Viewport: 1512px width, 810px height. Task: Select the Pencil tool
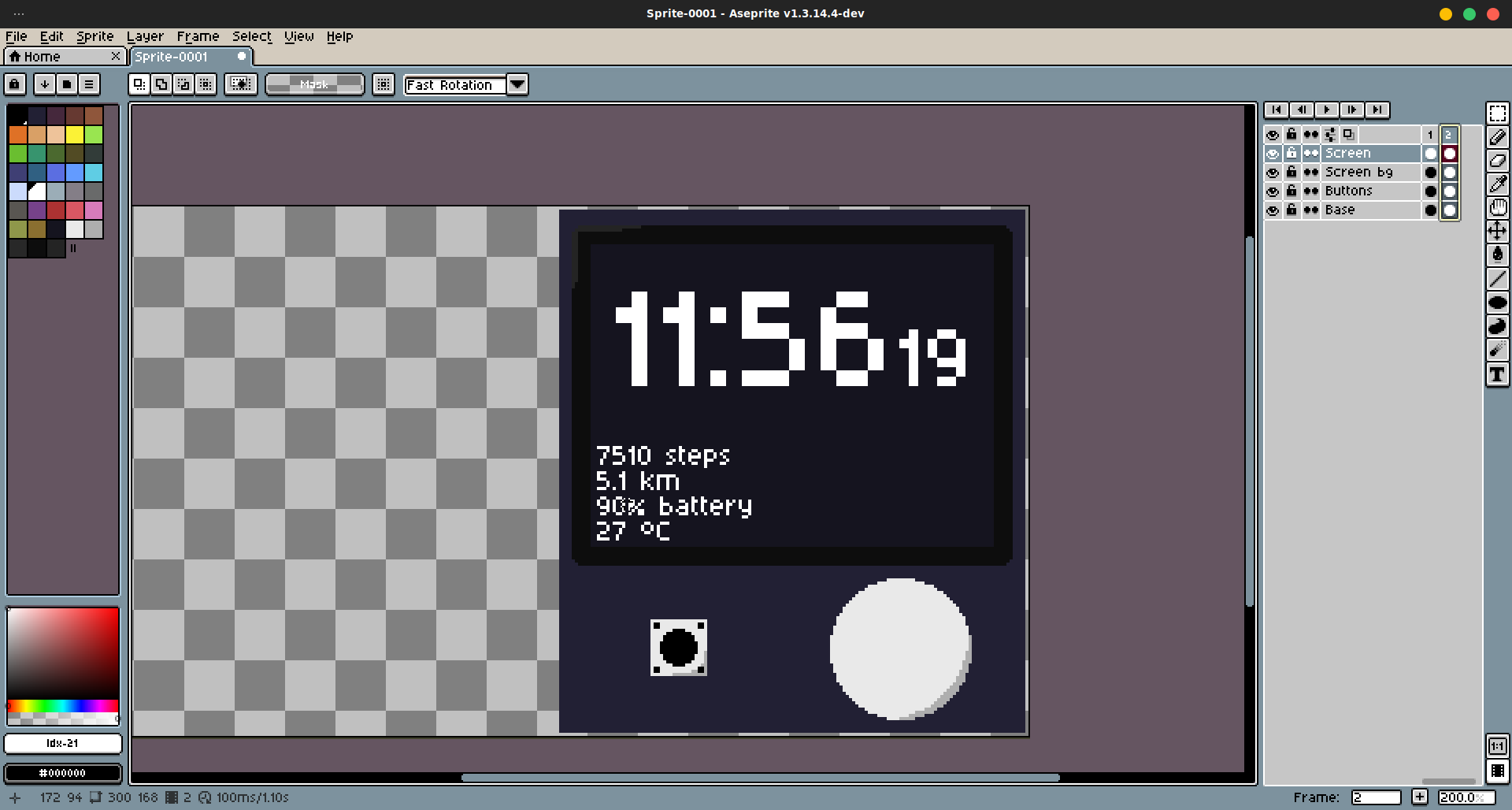[1499, 137]
